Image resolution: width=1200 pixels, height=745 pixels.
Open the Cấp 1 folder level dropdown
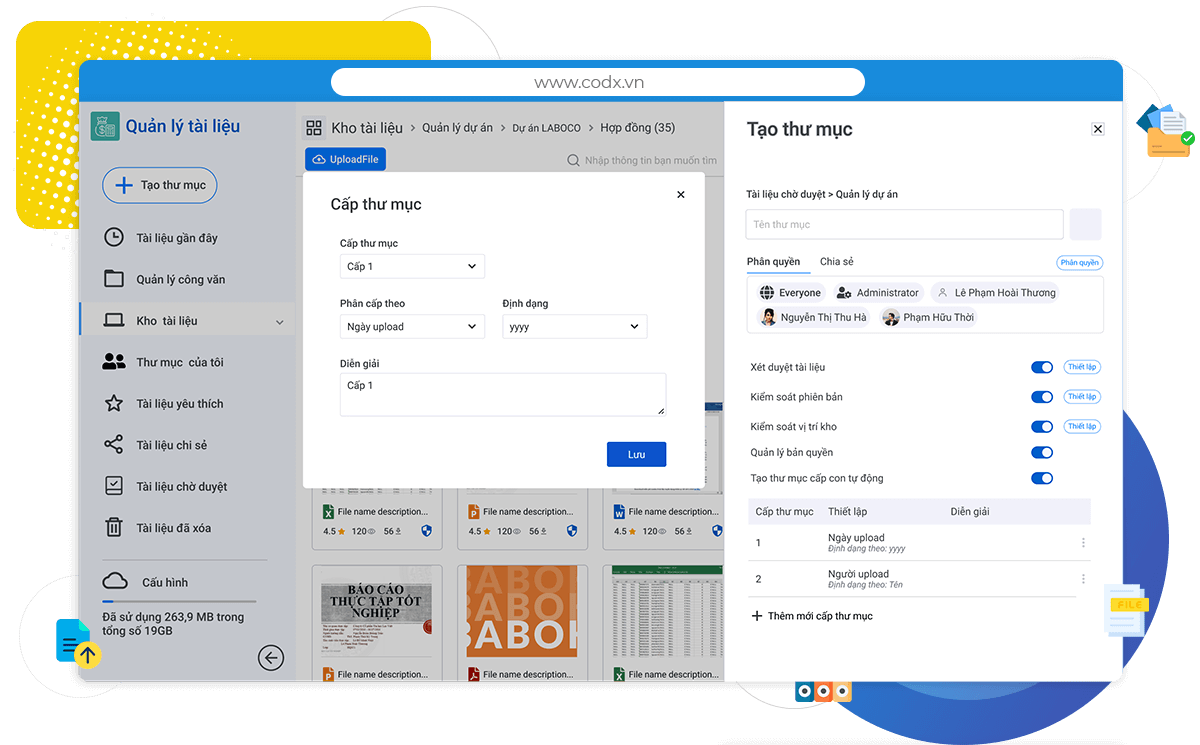point(412,267)
